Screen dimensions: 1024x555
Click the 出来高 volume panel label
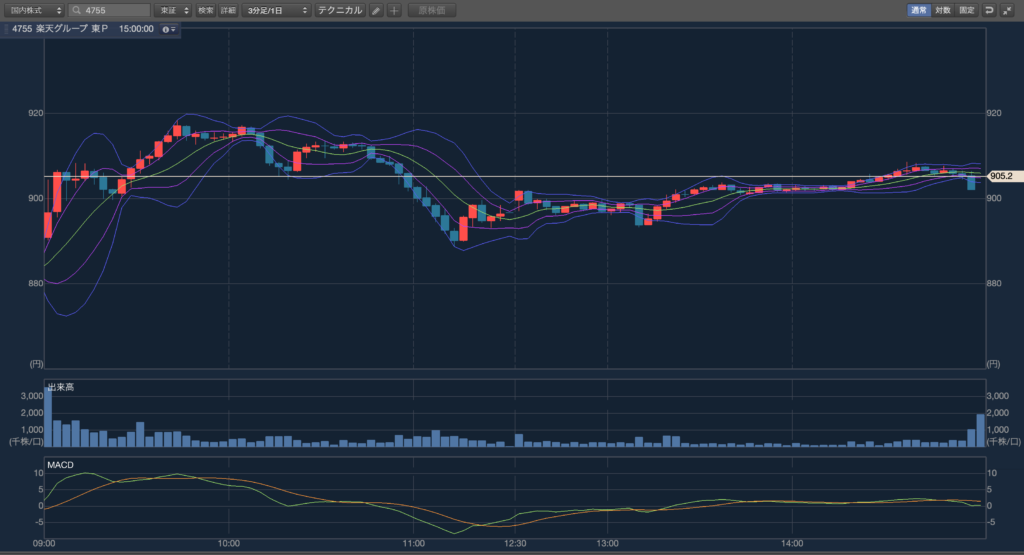click(x=61, y=387)
